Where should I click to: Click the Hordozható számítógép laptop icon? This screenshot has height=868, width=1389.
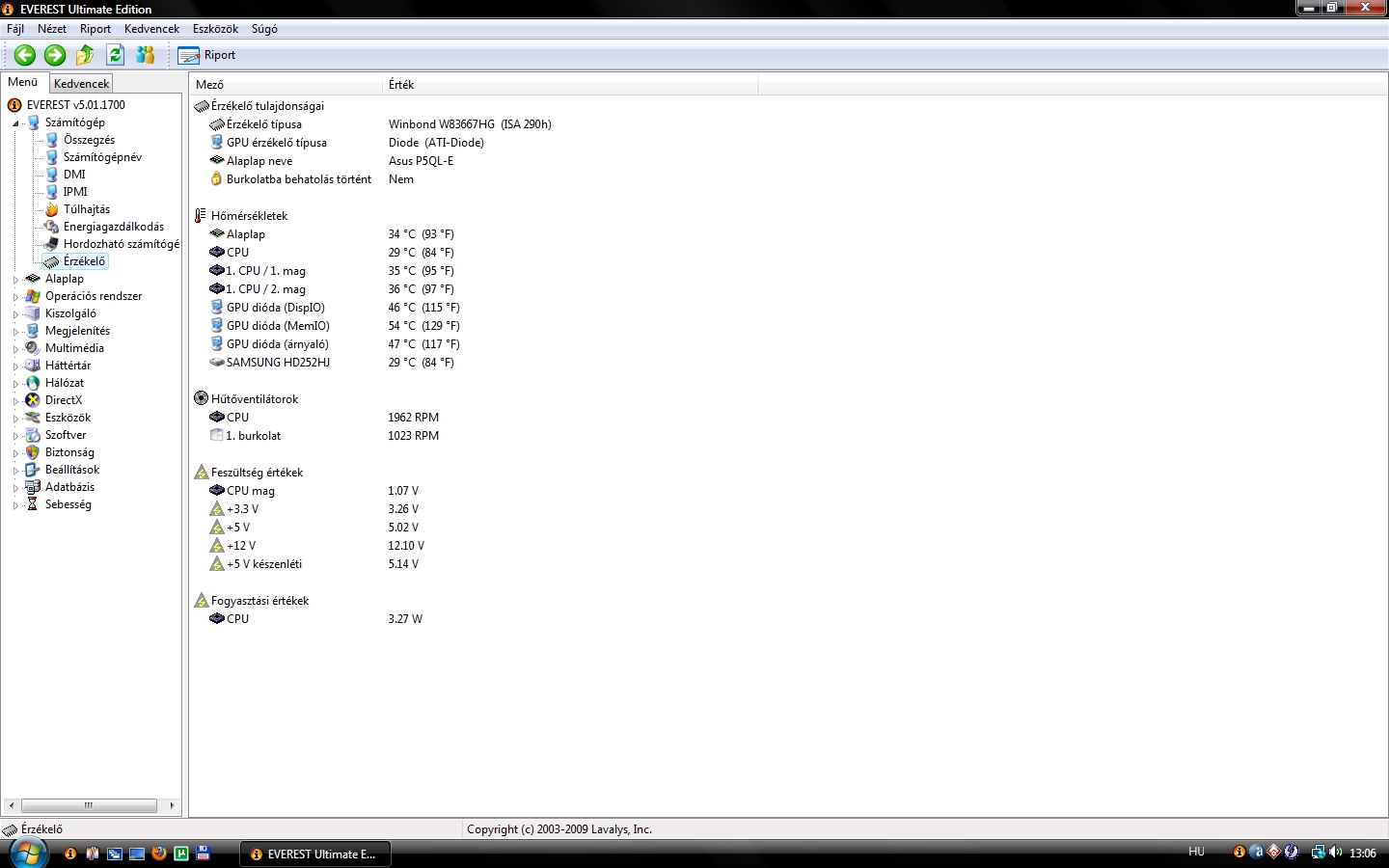52,244
